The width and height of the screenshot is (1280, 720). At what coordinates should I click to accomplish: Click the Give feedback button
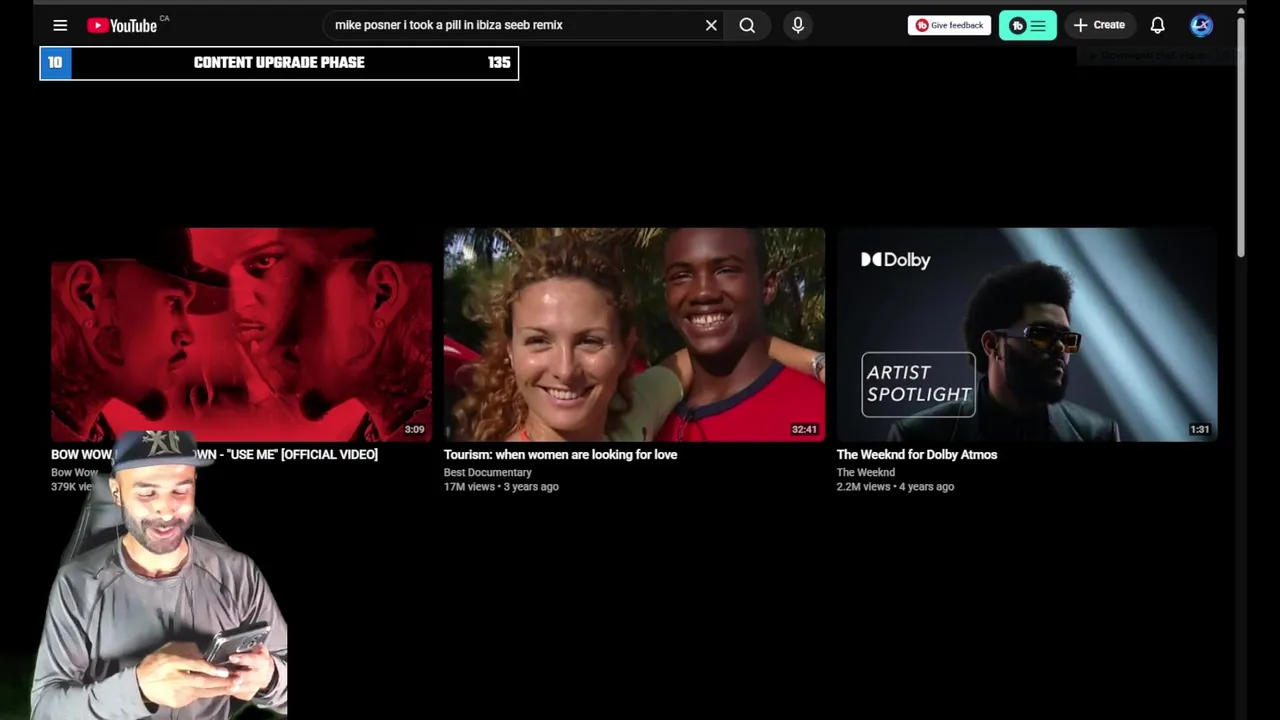pyautogui.click(x=949, y=25)
